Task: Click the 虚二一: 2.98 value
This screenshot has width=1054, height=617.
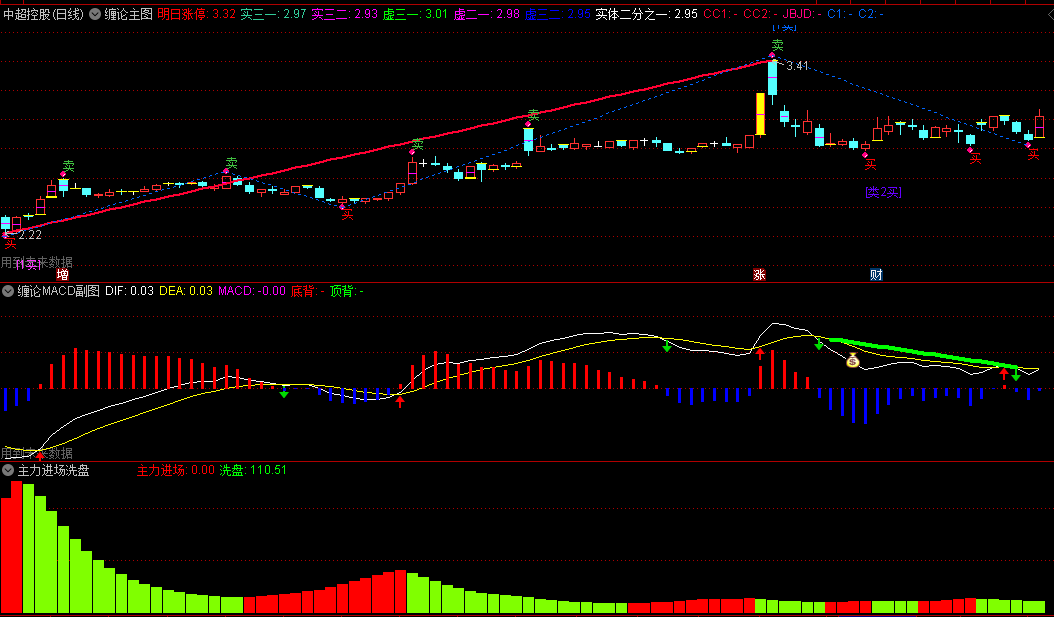Action: click(487, 14)
